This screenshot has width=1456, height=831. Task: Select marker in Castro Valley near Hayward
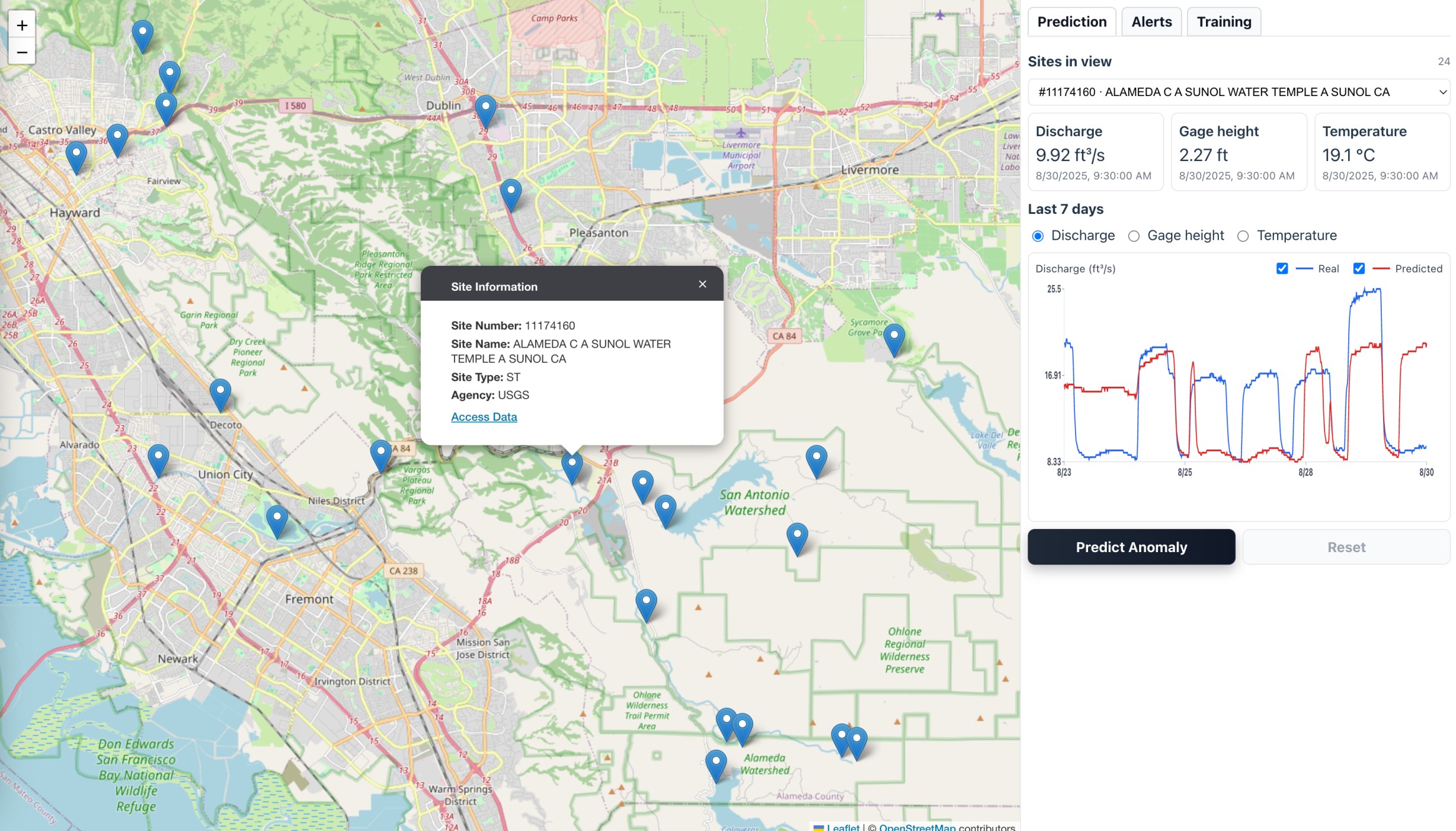pos(76,155)
